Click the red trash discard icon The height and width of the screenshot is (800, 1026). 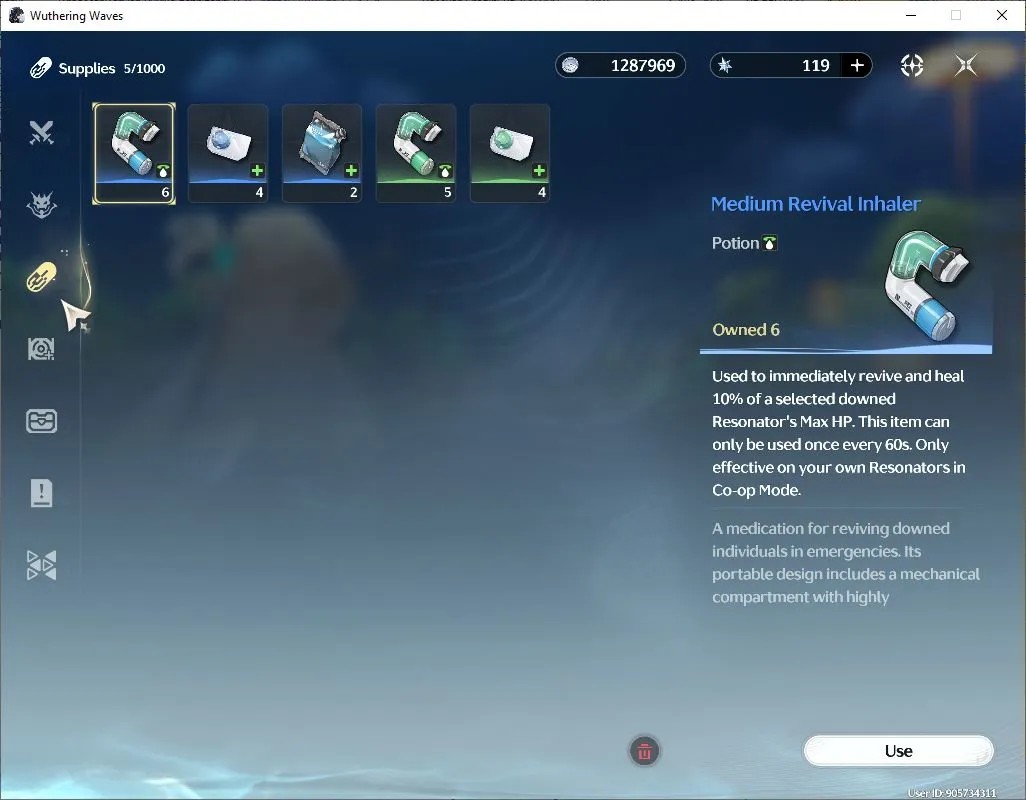(x=645, y=752)
